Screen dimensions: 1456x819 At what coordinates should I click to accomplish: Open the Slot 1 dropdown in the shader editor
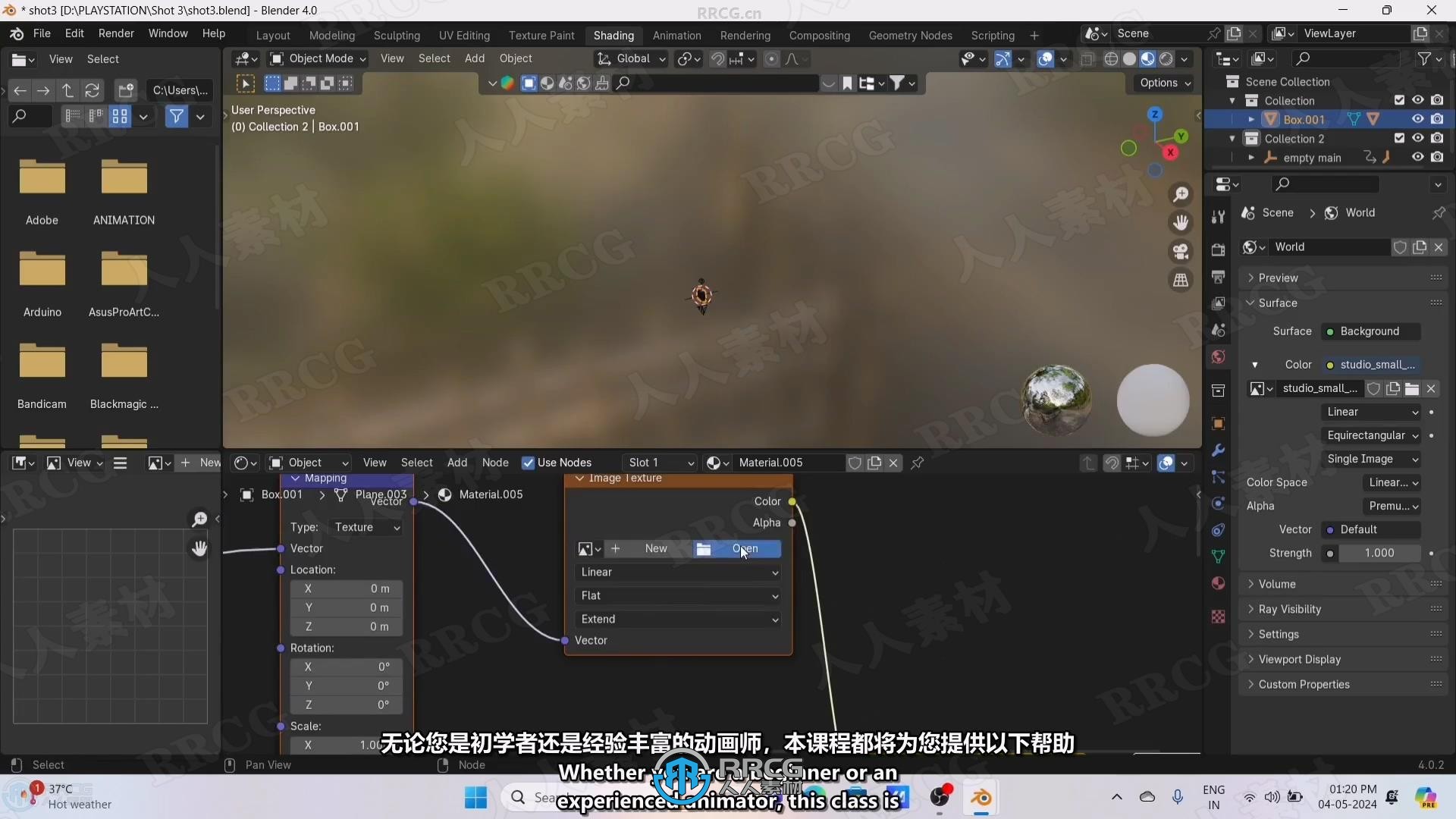660,463
